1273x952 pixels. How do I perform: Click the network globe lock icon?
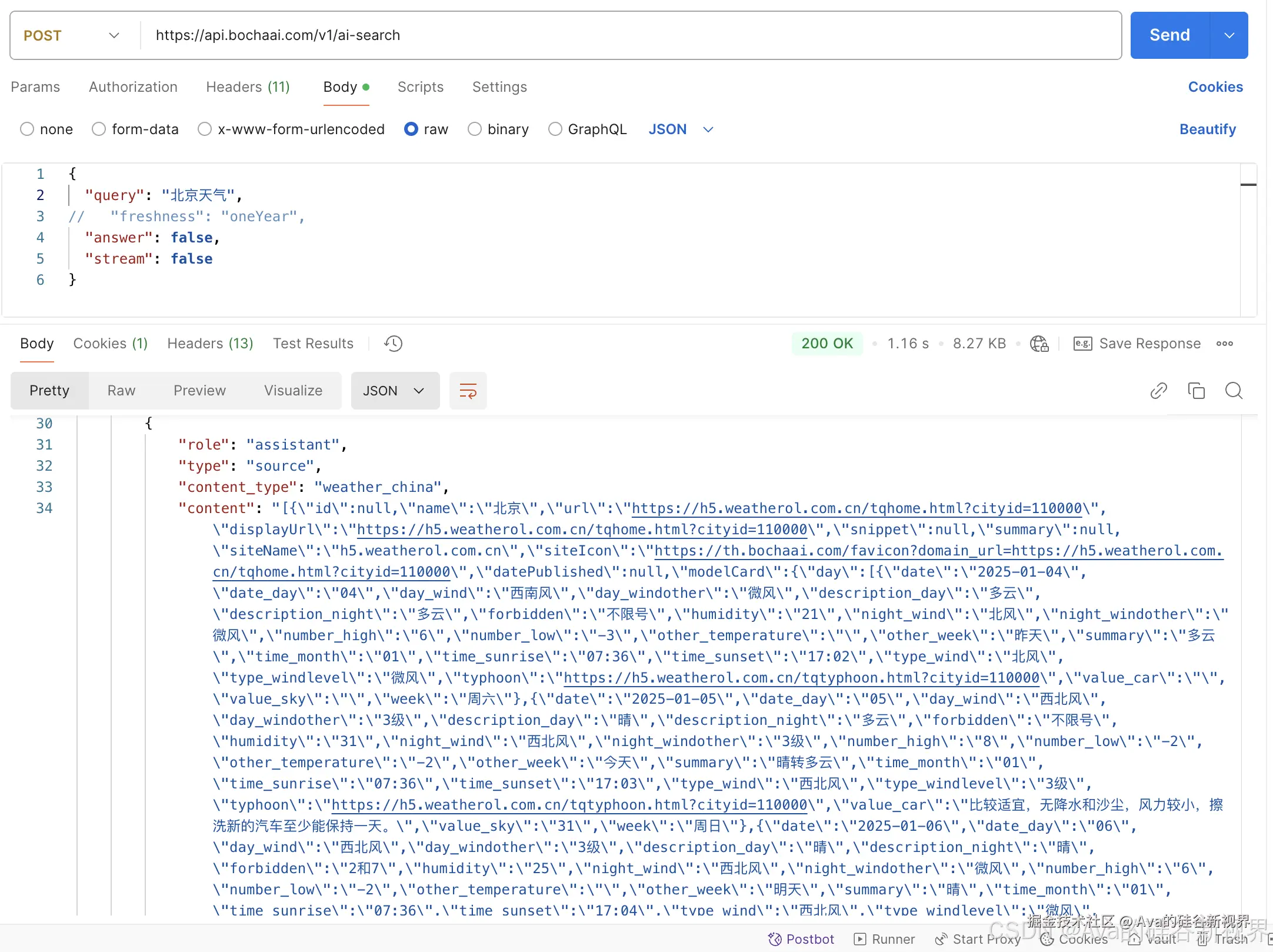click(x=1039, y=344)
